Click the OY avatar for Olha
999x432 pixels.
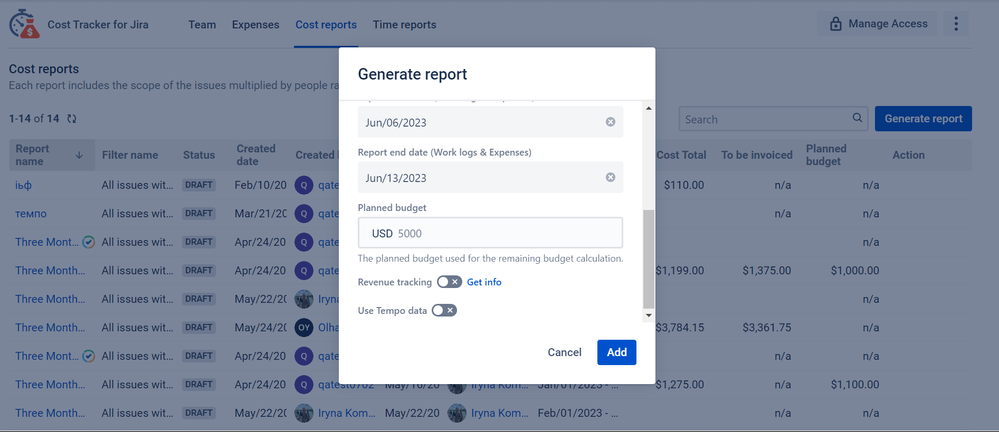point(304,328)
